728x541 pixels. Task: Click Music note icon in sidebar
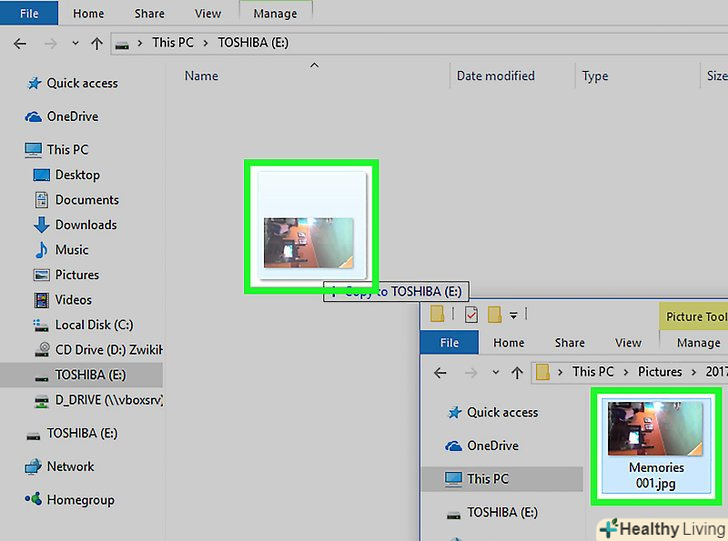pos(41,250)
